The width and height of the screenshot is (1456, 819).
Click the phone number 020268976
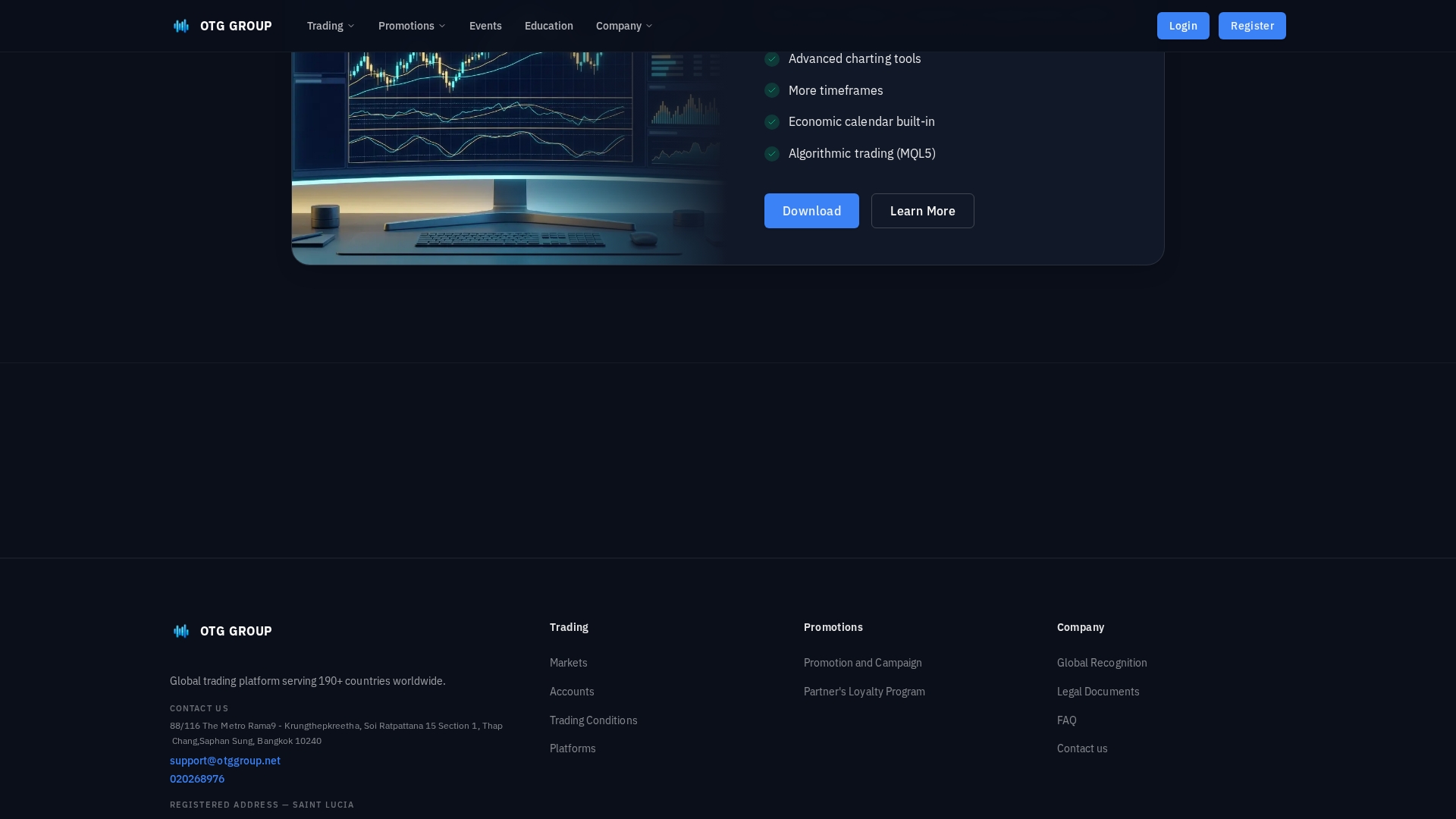click(x=197, y=779)
